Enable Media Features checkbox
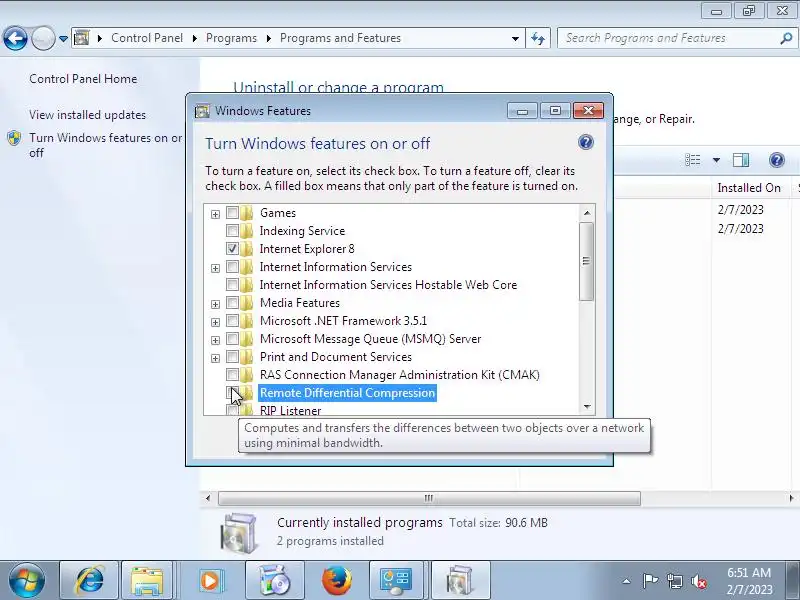 tap(232, 303)
